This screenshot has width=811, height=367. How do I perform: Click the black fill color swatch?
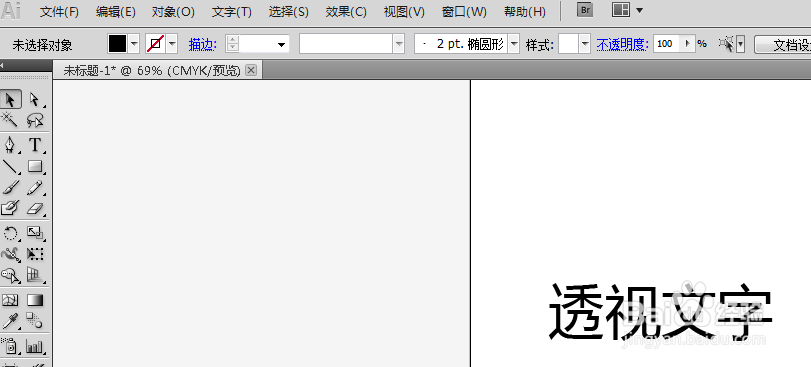[117, 44]
